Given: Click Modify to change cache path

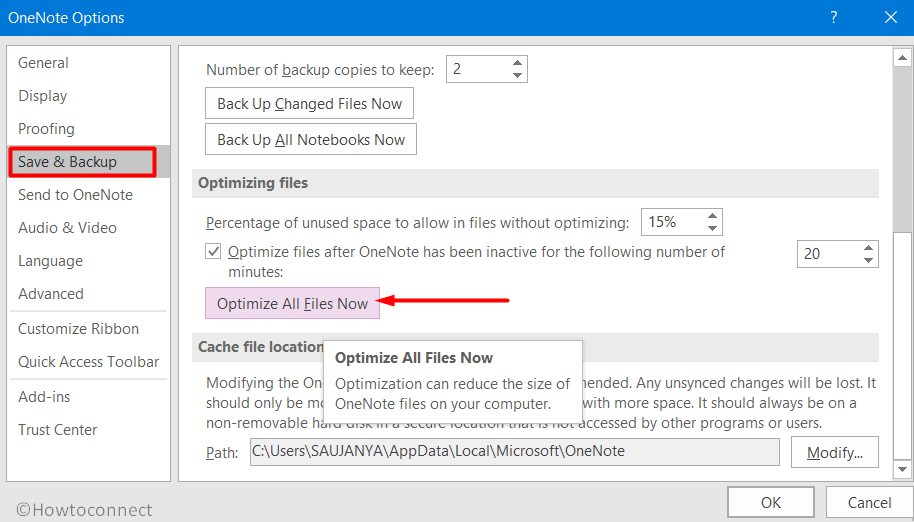Looking at the screenshot, I should click(835, 452).
